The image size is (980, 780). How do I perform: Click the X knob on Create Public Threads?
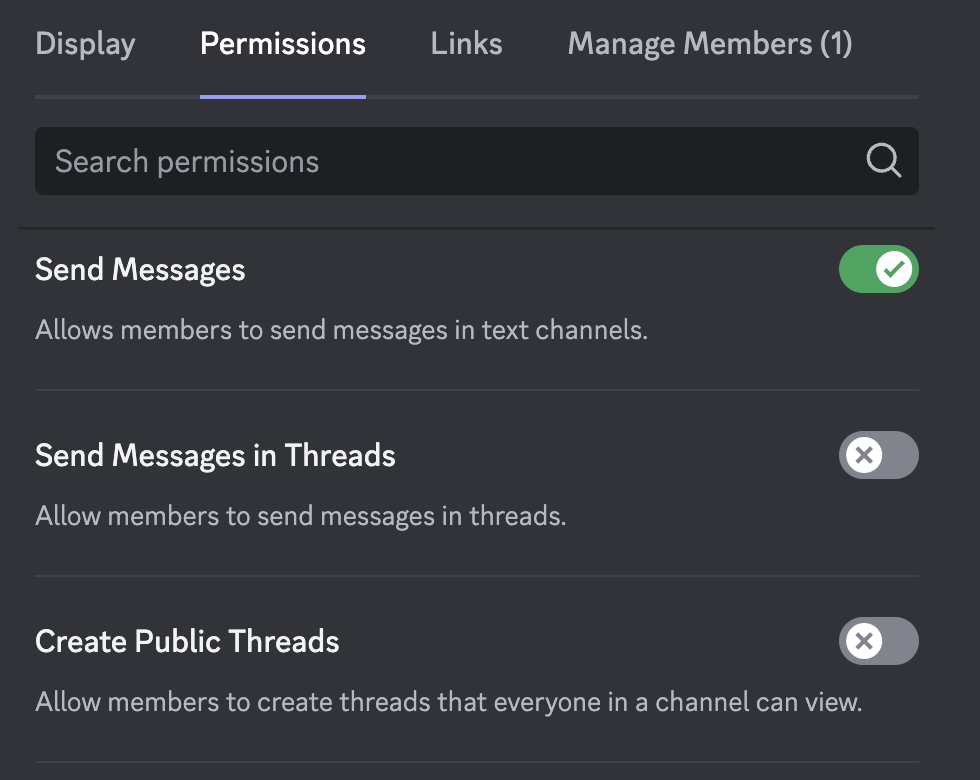pyautogui.click(x=864, y=641)
